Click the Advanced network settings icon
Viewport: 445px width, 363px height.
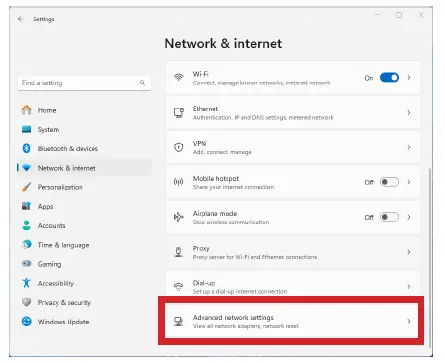[179, 321]
